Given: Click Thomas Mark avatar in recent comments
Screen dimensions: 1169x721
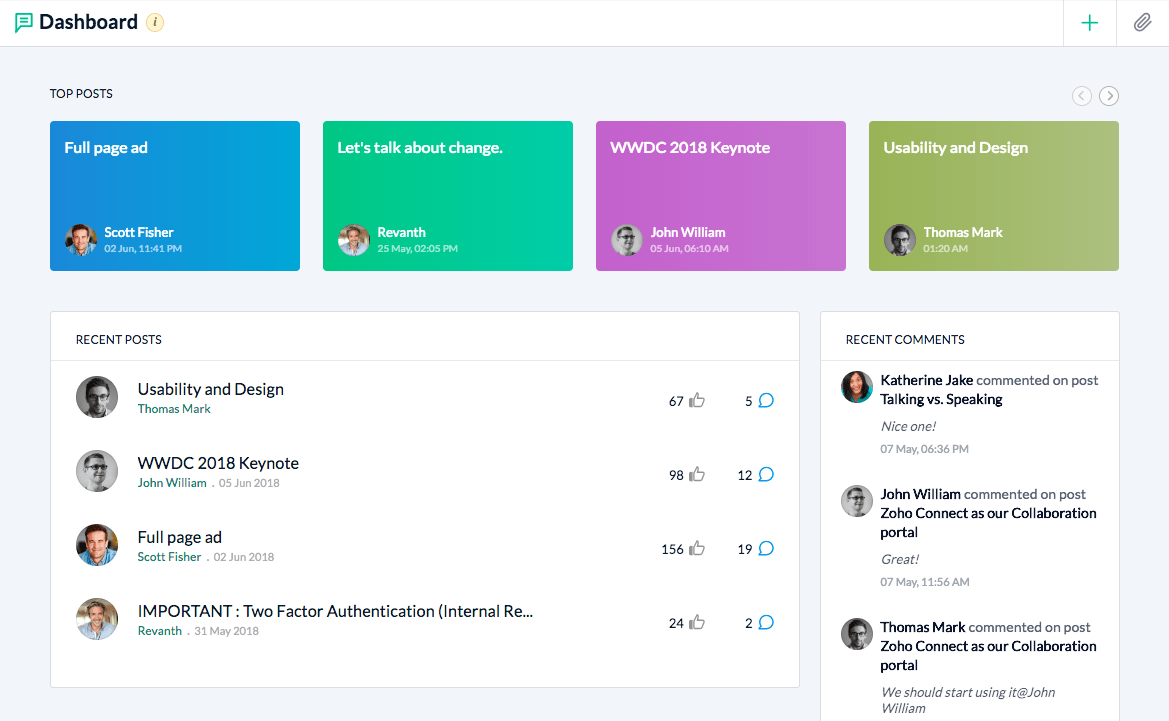Looking at the screenshot, I should click(857, 634).
